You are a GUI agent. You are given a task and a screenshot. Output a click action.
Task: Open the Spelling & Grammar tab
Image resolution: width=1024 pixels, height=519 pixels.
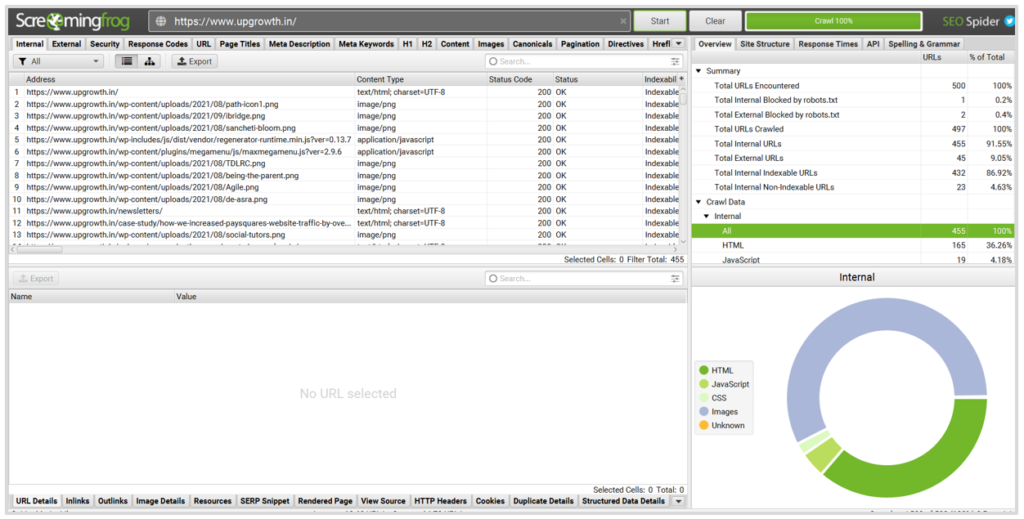pyautogui.click(x=924, y=44)
